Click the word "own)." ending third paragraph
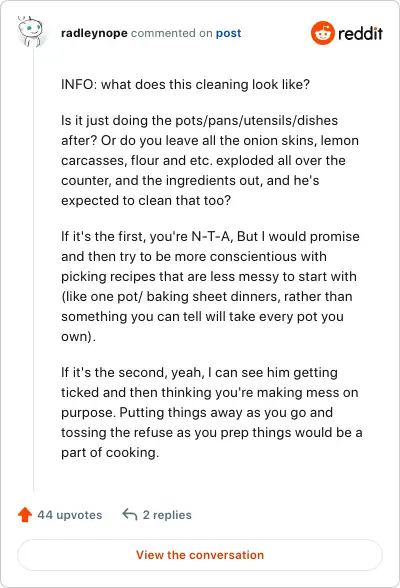 pos(78,336)
